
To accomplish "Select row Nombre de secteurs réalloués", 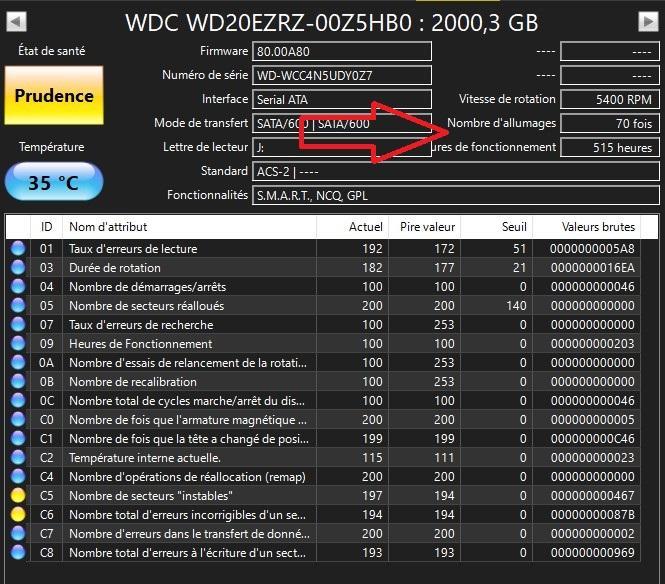I will coord(323,305).
